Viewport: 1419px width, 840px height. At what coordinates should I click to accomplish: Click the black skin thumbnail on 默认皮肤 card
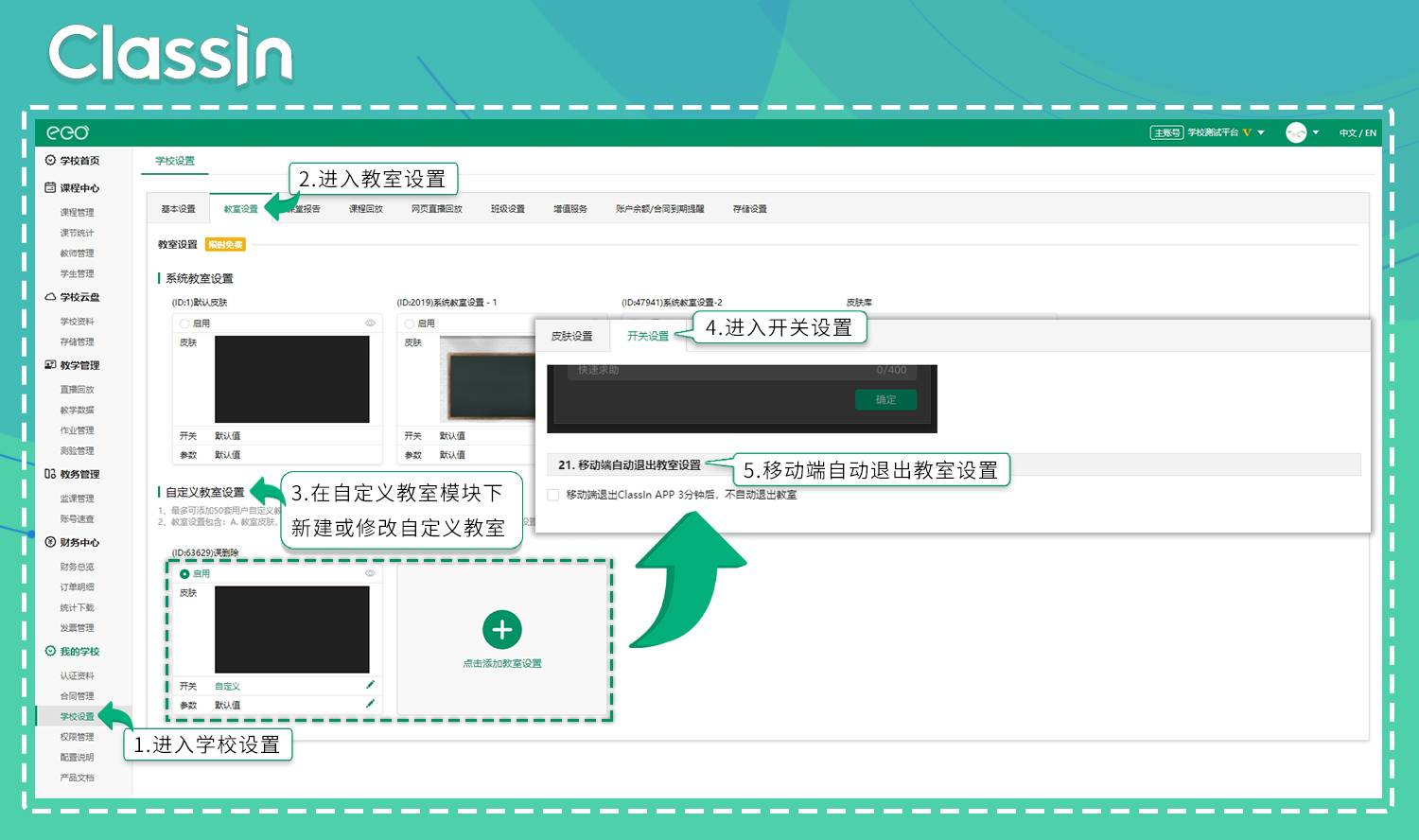(292, 379)
